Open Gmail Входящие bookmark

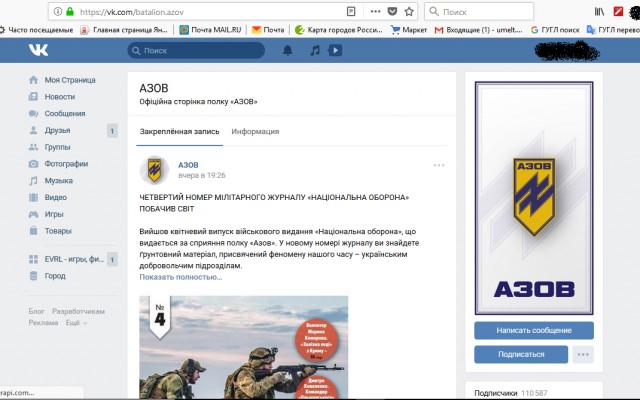pos(478,30)
